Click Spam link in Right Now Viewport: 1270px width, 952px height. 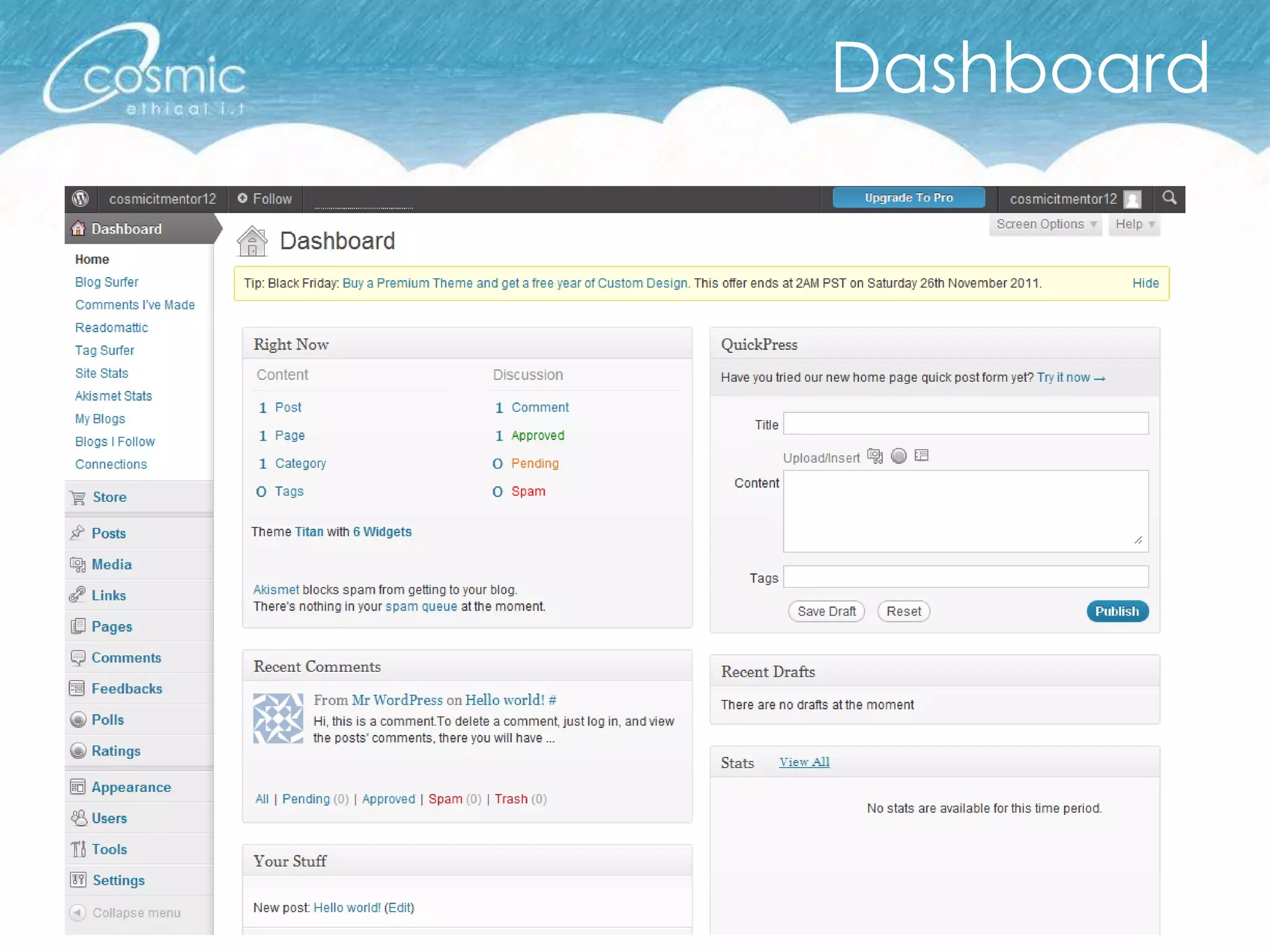pos(528,491)
